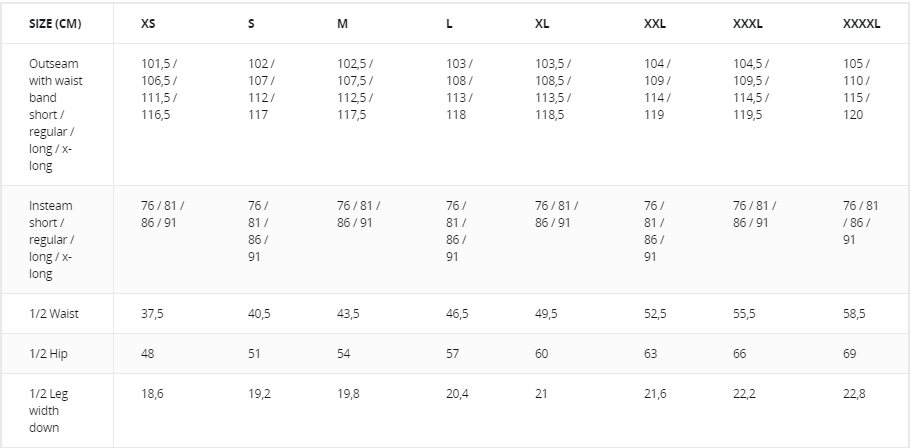Select the 1/2 Hip row label
The image size is (912, 448).
[48, 354]
